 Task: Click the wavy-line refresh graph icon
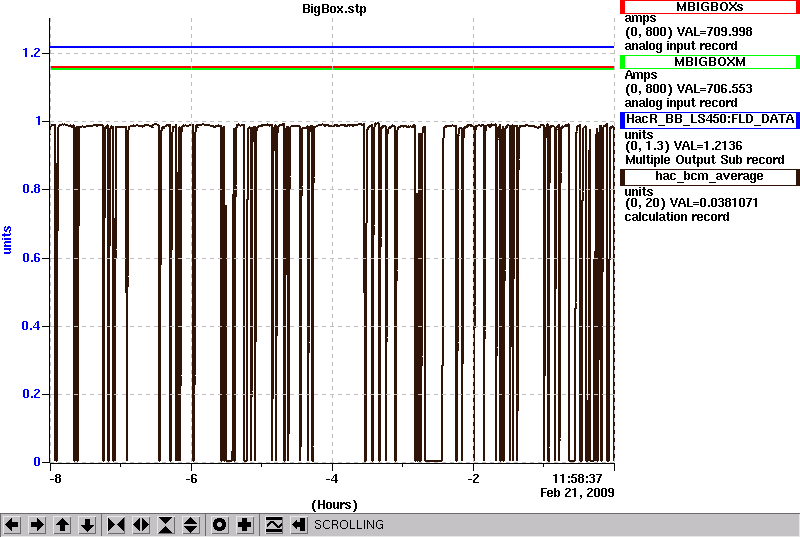(x=274, y=525)
